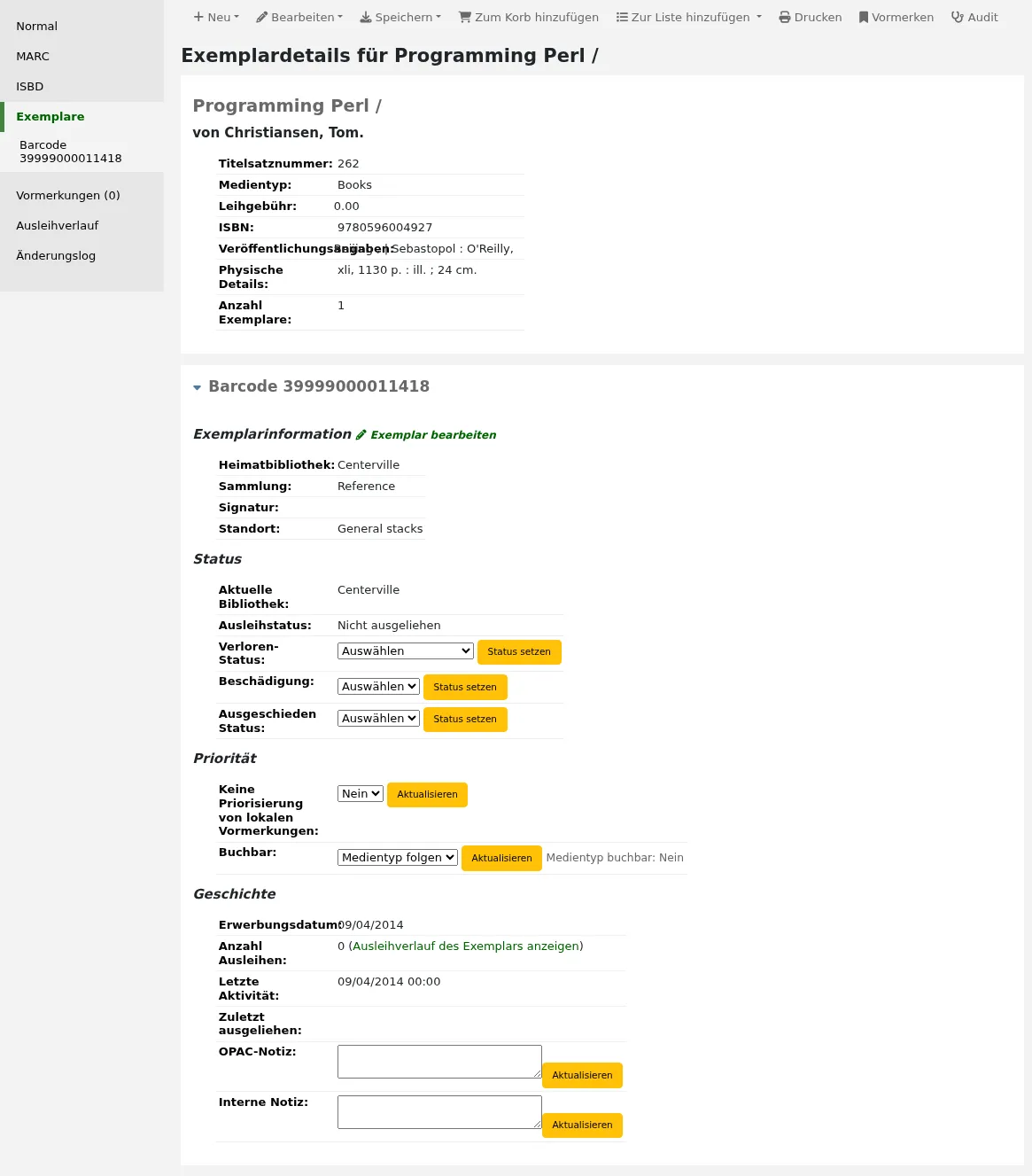1032x1176 pixels.
Task: Open the Keine Priorisierung Nein dropdown
Action: (x=361, y=794)
